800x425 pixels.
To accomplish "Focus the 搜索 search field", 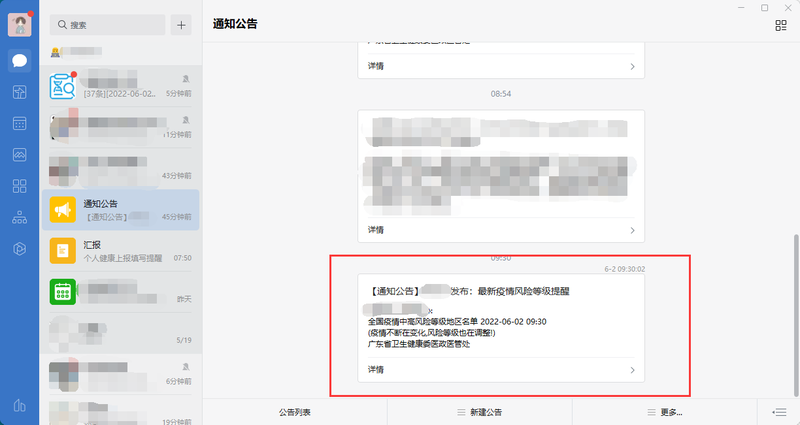I will point(108,25).
